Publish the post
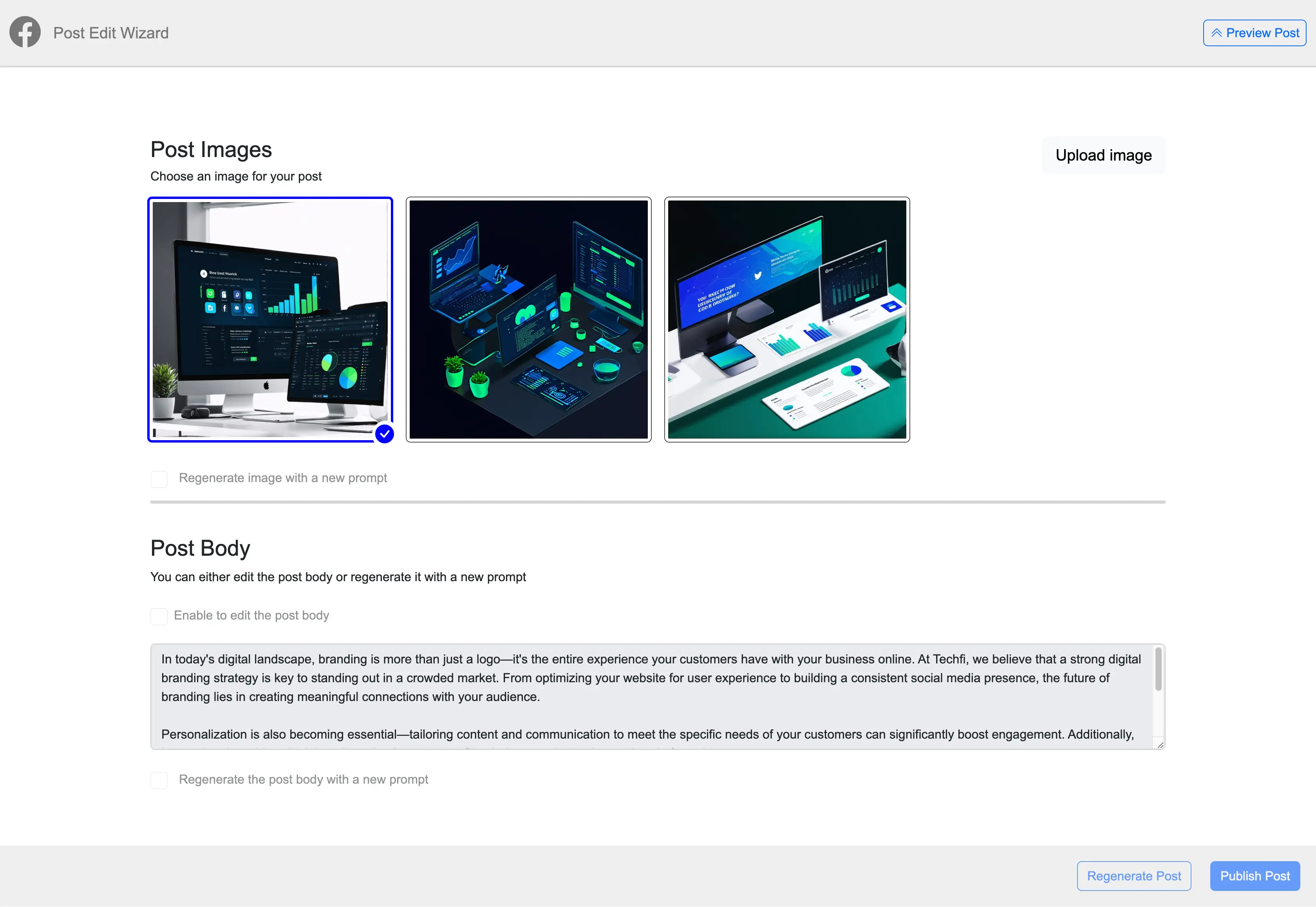The width and height of the screenshot is (1316, 907). click(x=1255, y=875)
